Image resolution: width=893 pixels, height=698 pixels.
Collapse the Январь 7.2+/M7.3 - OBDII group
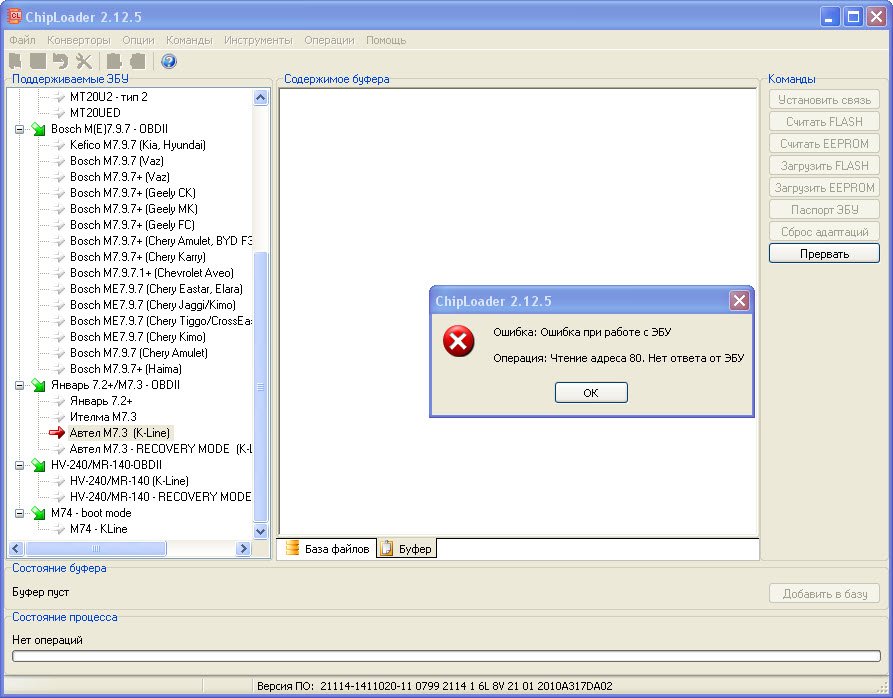(x=20, y=385)
